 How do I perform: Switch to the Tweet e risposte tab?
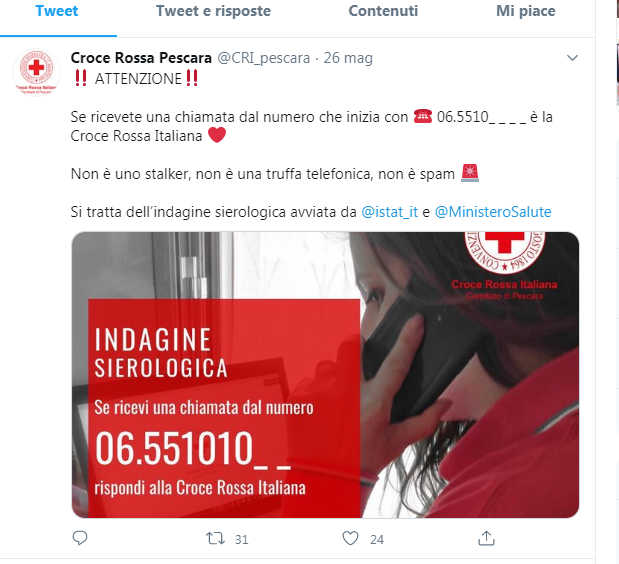[213, 11]
